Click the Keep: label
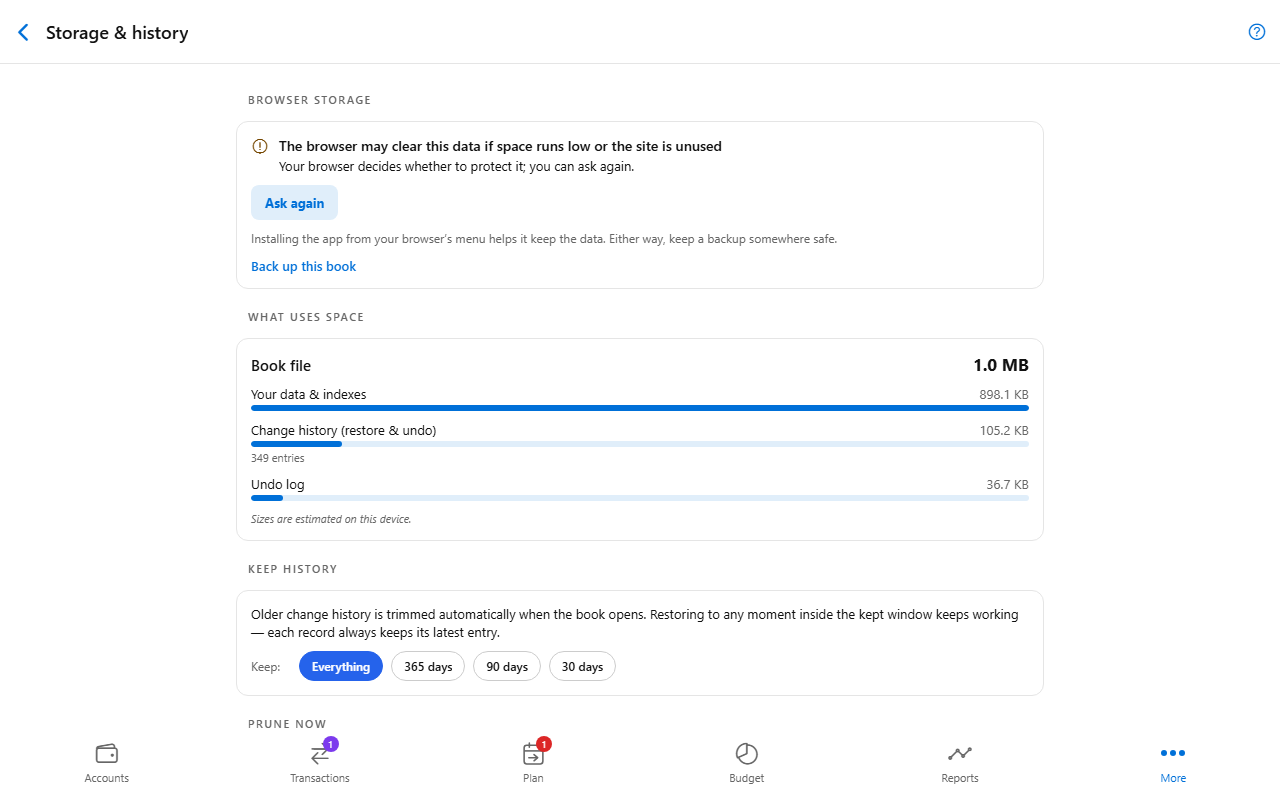The image size is (1280, 800). click(266, 666)
